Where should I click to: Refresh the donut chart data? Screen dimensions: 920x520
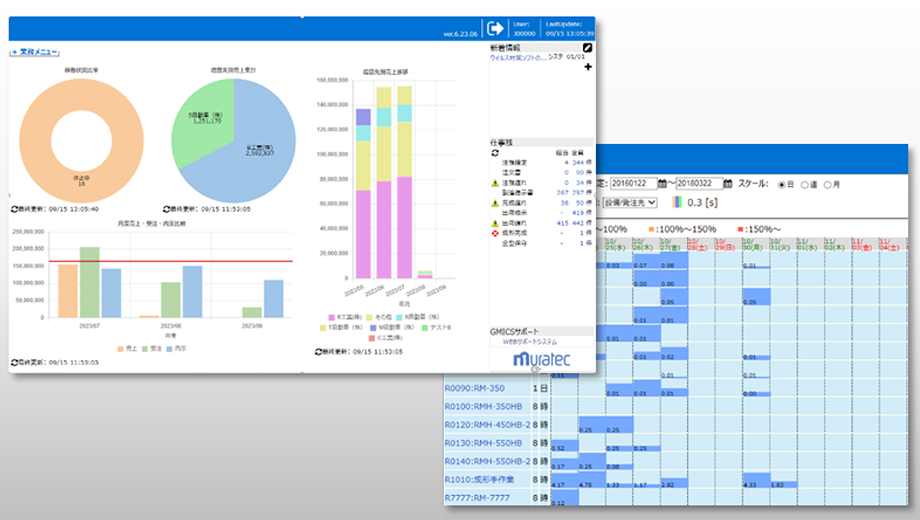coord(15,210)
